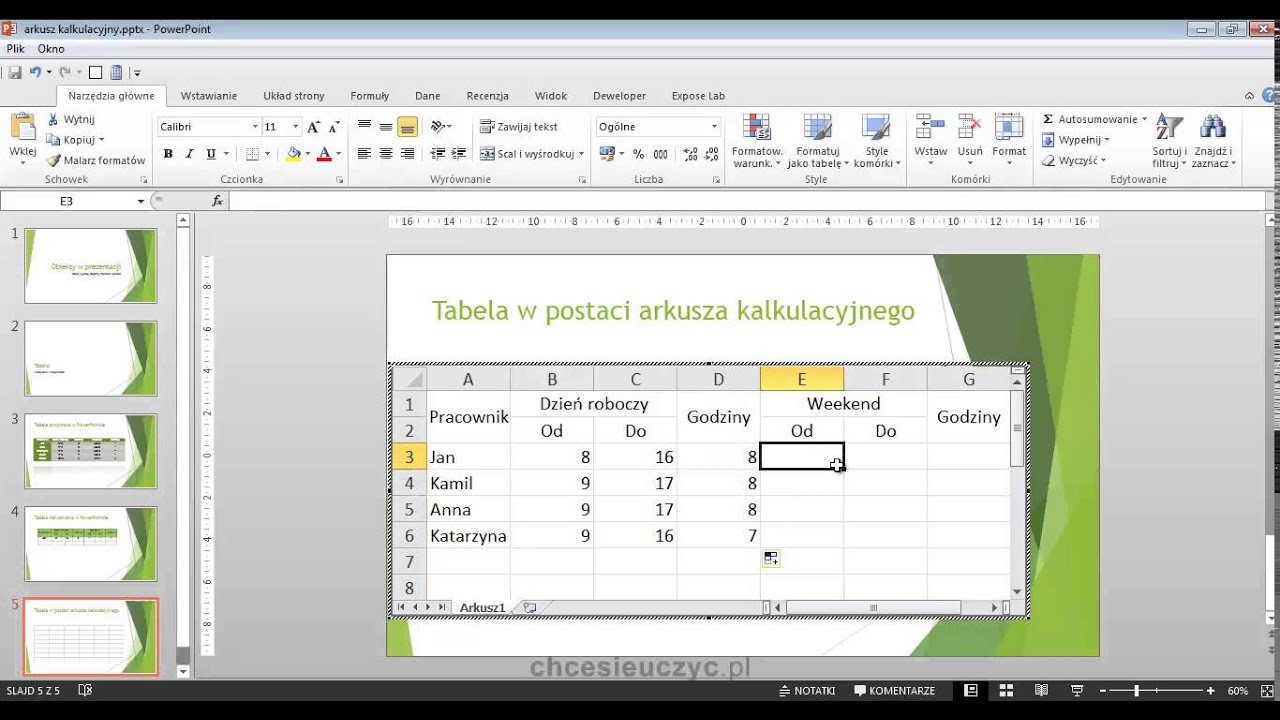Screen dimensions: 1280x720
Task: Click the increase indent icon
Action: (x=459, y=154)
